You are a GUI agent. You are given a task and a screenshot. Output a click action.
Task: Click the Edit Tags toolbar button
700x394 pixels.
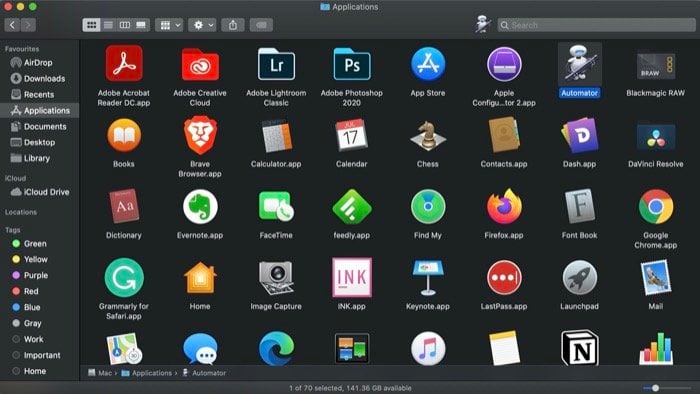coord(261,25)
